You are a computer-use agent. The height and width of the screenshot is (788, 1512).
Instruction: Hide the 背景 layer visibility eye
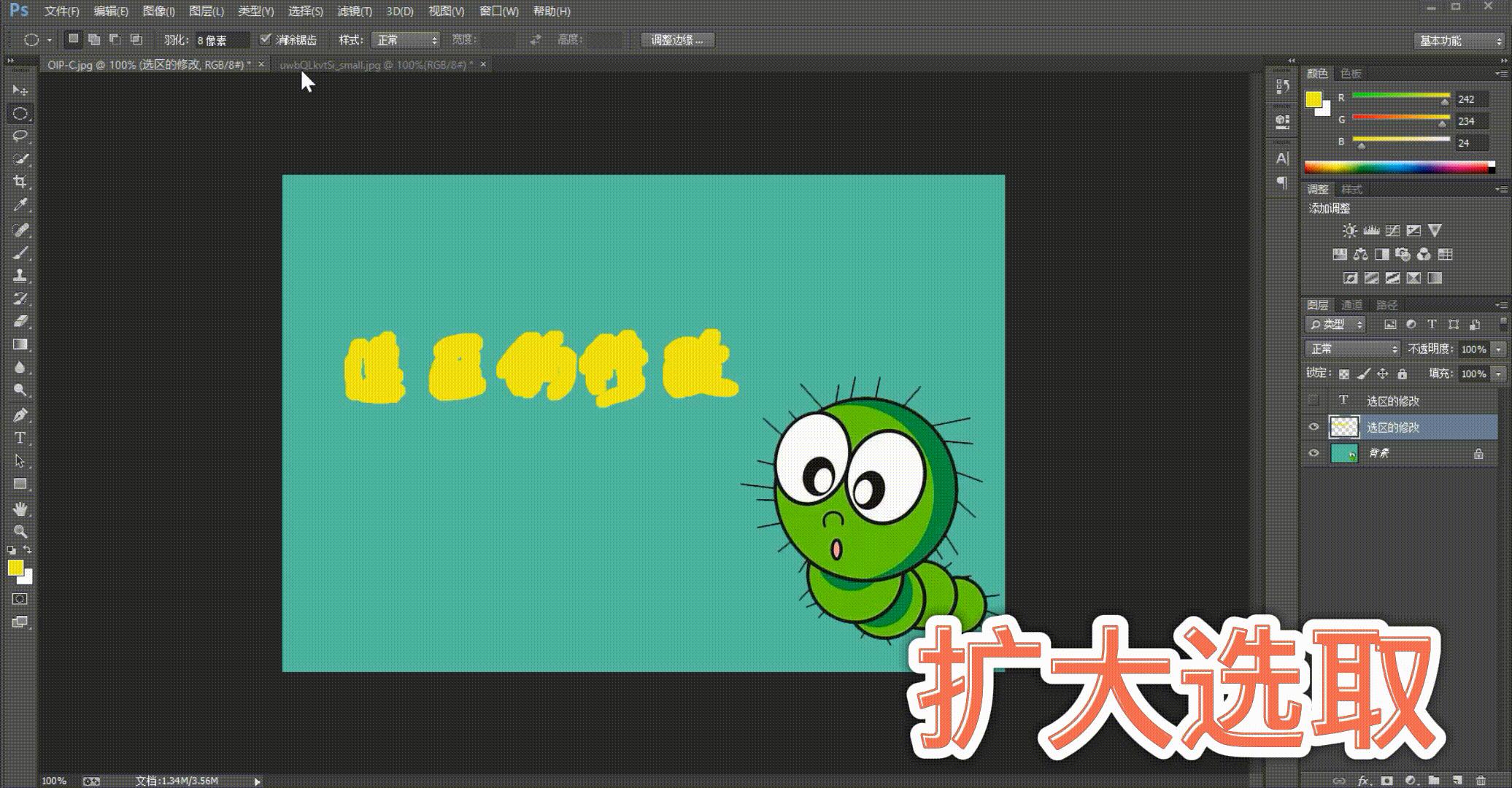click(x=1314, y=453)
